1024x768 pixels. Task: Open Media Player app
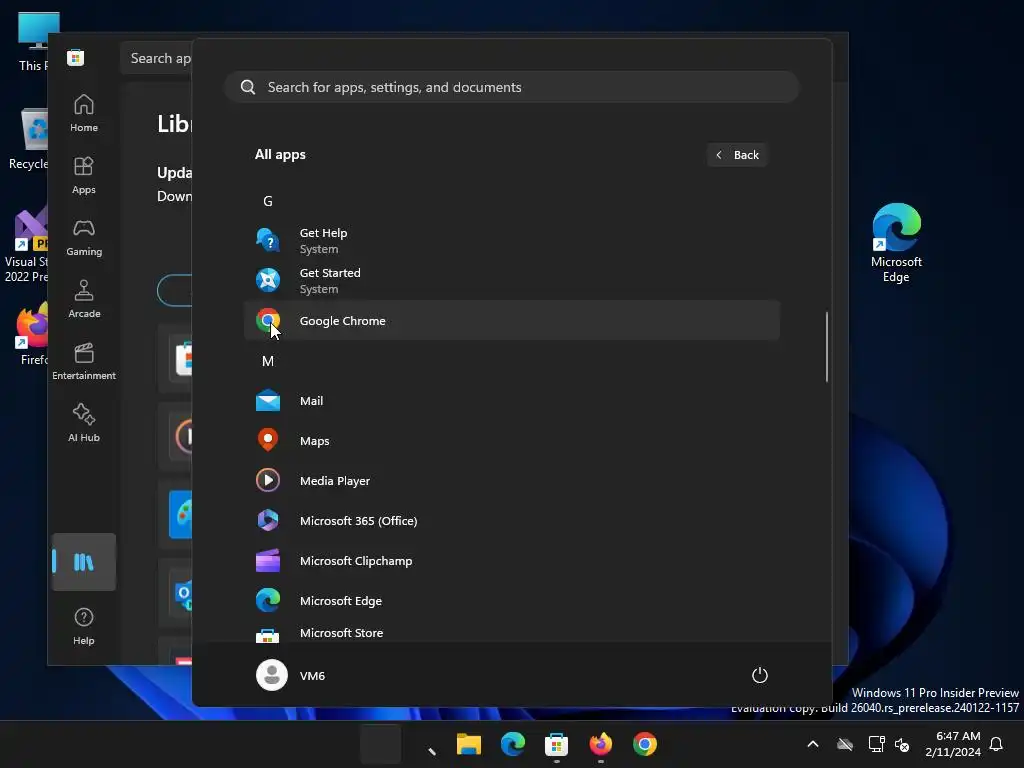511,481
